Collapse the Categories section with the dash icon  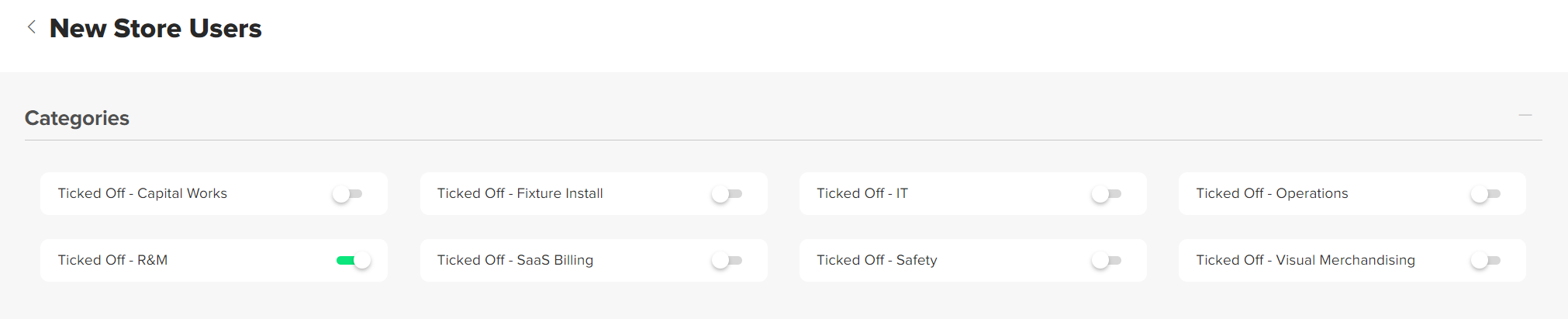click(1525, 115)
